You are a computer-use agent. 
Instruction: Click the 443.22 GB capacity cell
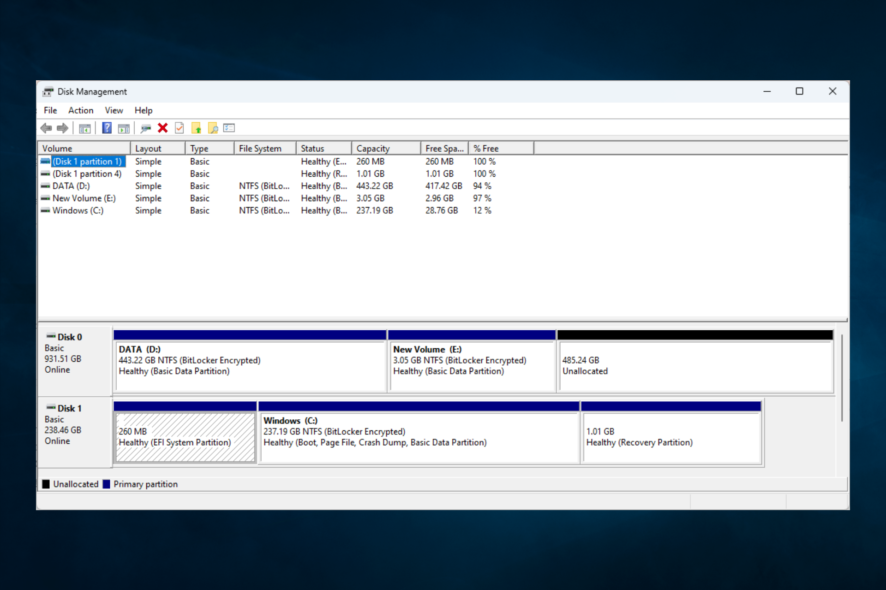pyautogui.click(x=375, y=186)
